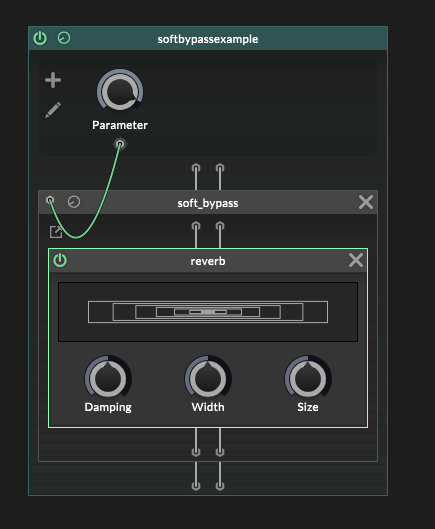Click the Width knob

pos(208,377)
